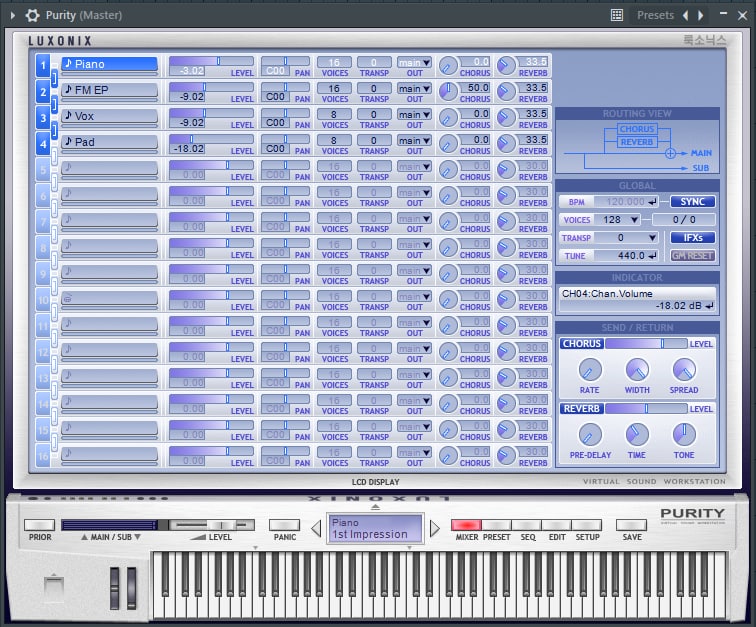The width and height of the screenshot is (756, 627).
Task: Adjust the Pad channel level slider
Action: coord(211,139)
